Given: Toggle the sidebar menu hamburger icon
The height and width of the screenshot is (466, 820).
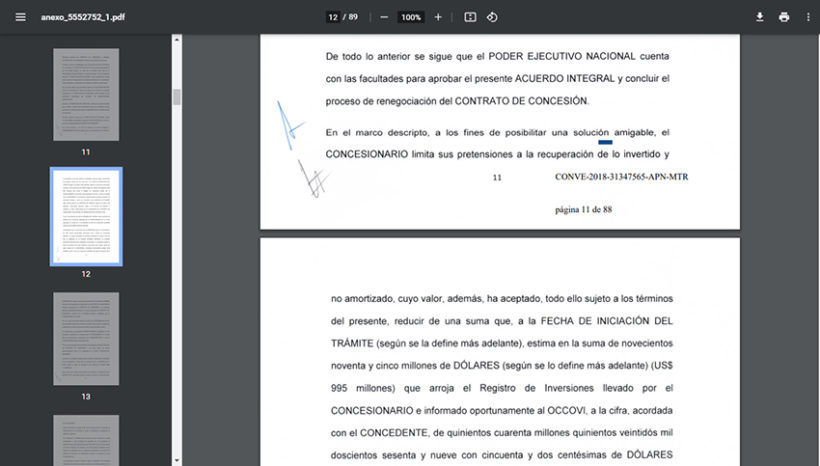Looking at the screenshot, I should (20, 17).
